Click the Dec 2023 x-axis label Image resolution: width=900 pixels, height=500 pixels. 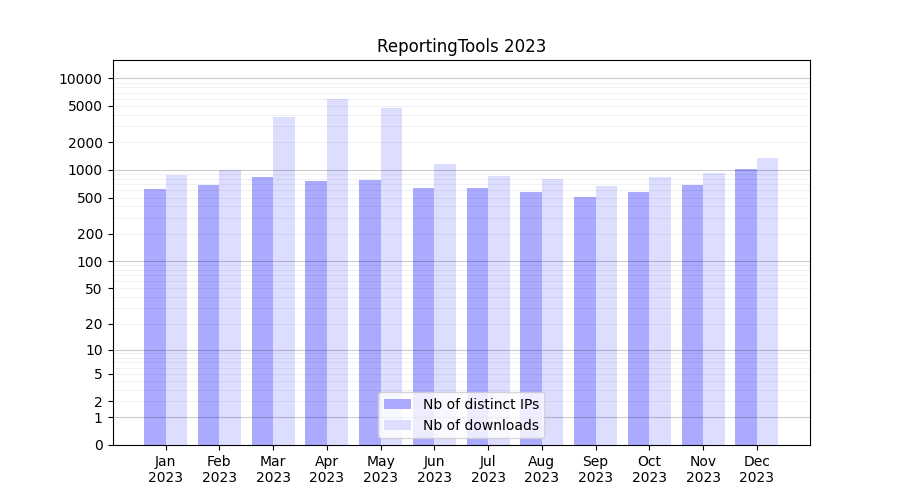point(757,469)
